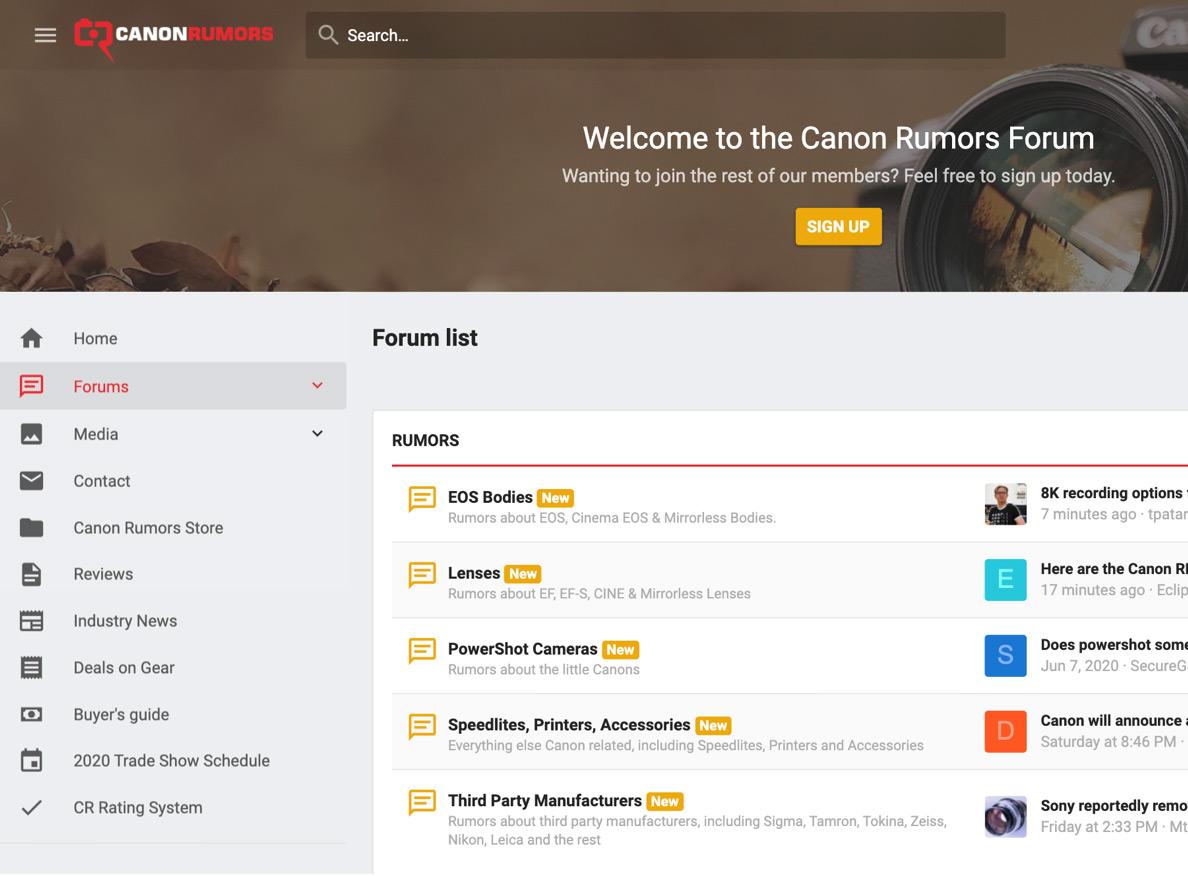The height and width of the screenshot is (876, 1188).
Task: Open the hamburger menu icon
Action: 45,35
